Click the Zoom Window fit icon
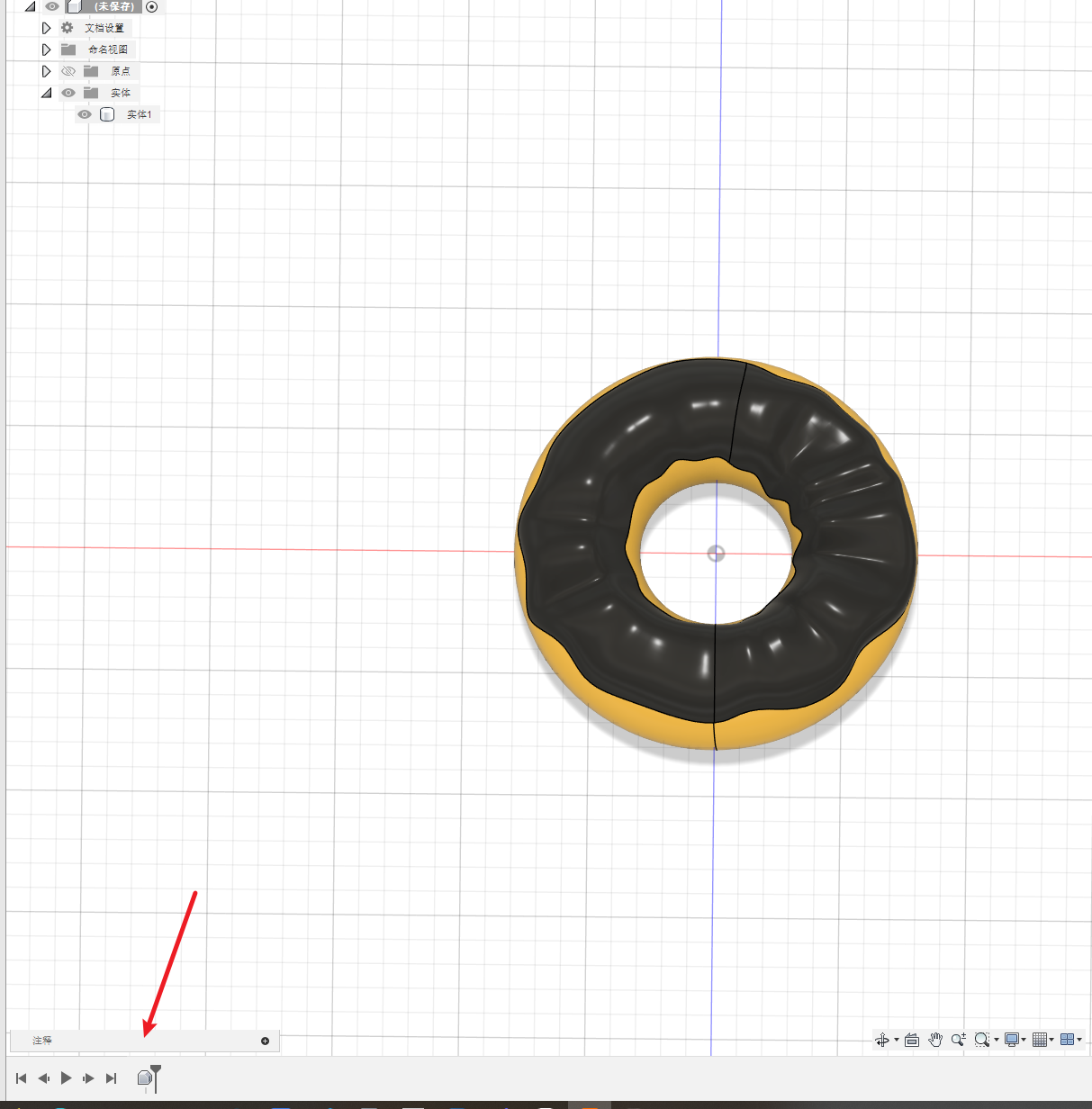Screen dimensions: 1092x1109 [x=981, y=1040]
